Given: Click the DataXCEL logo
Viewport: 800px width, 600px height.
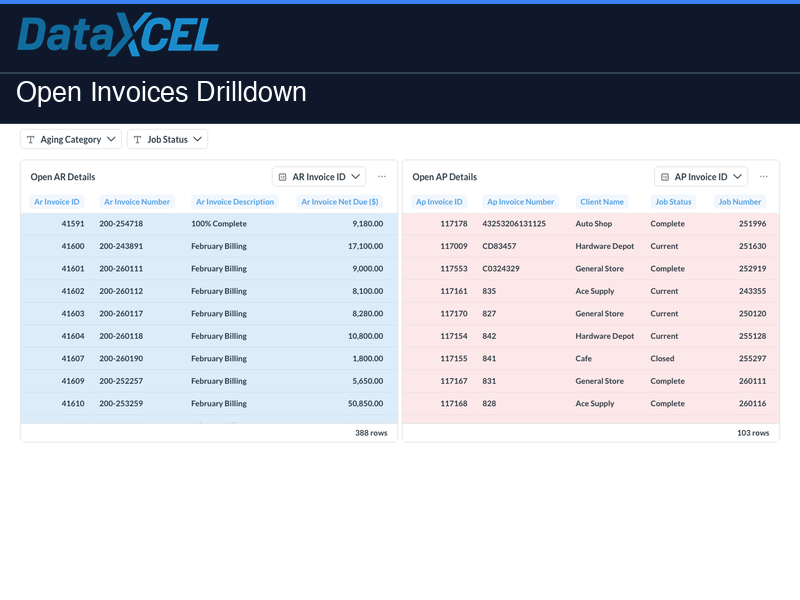Looking at the screenshot, I should click(117, 35).
